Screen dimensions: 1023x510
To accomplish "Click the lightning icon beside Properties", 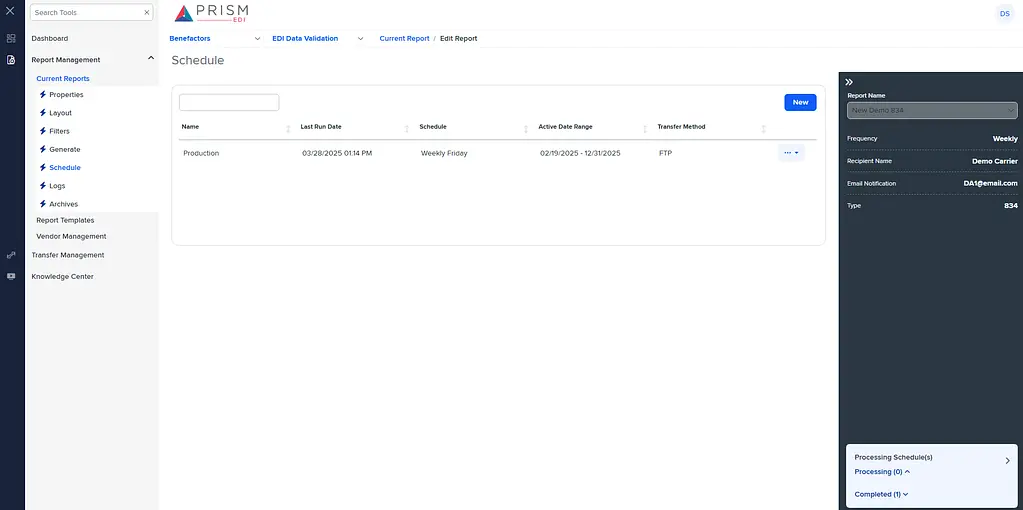I will 43,95.
